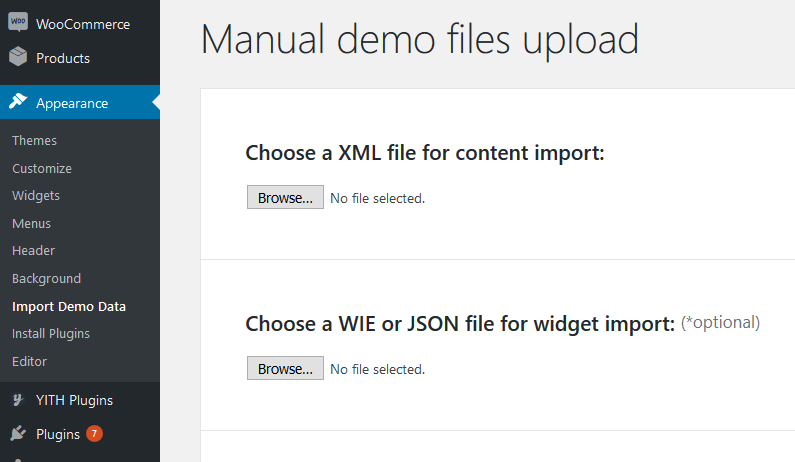Select Header in the Appearance submenu
This screenshot has width=795, height=462.
pyautogui.click(x=33, y=251)
